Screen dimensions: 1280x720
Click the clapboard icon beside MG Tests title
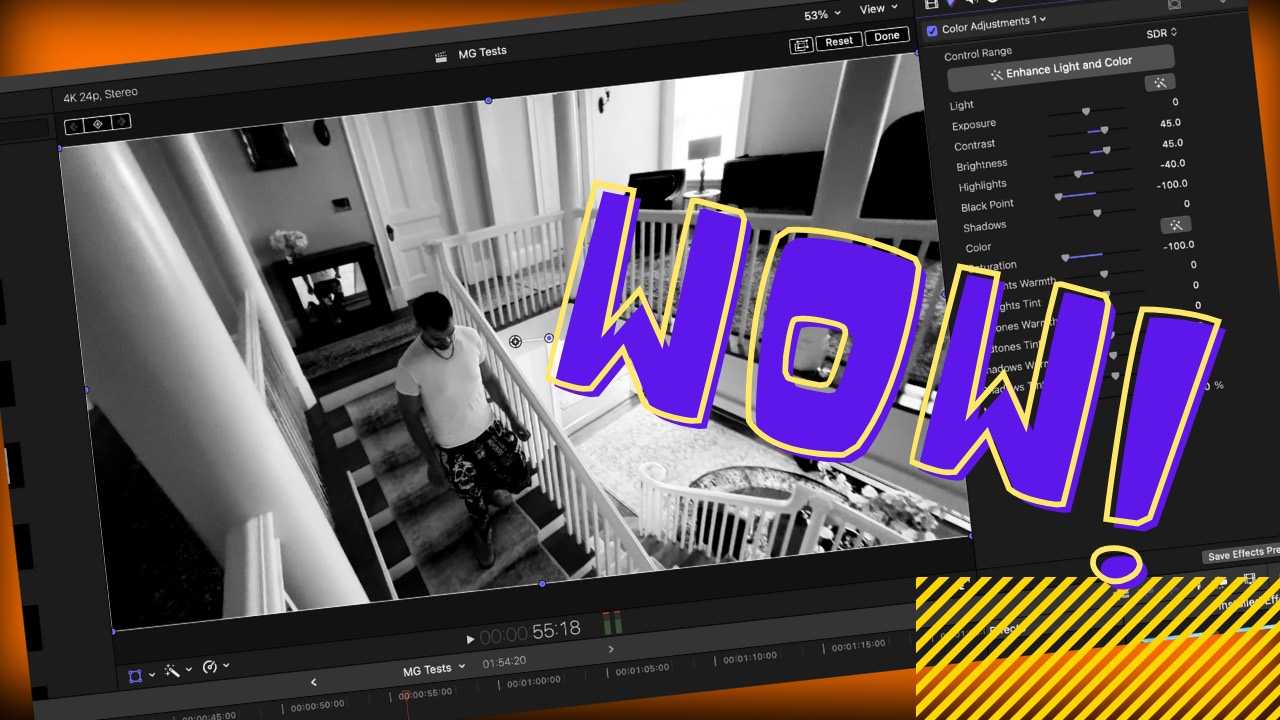(440, 56)
